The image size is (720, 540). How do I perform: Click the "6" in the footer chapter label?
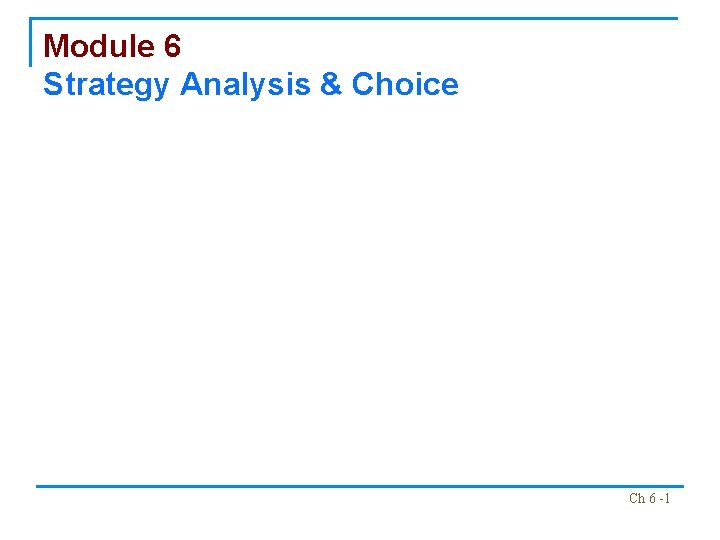(x=652, y=498)
